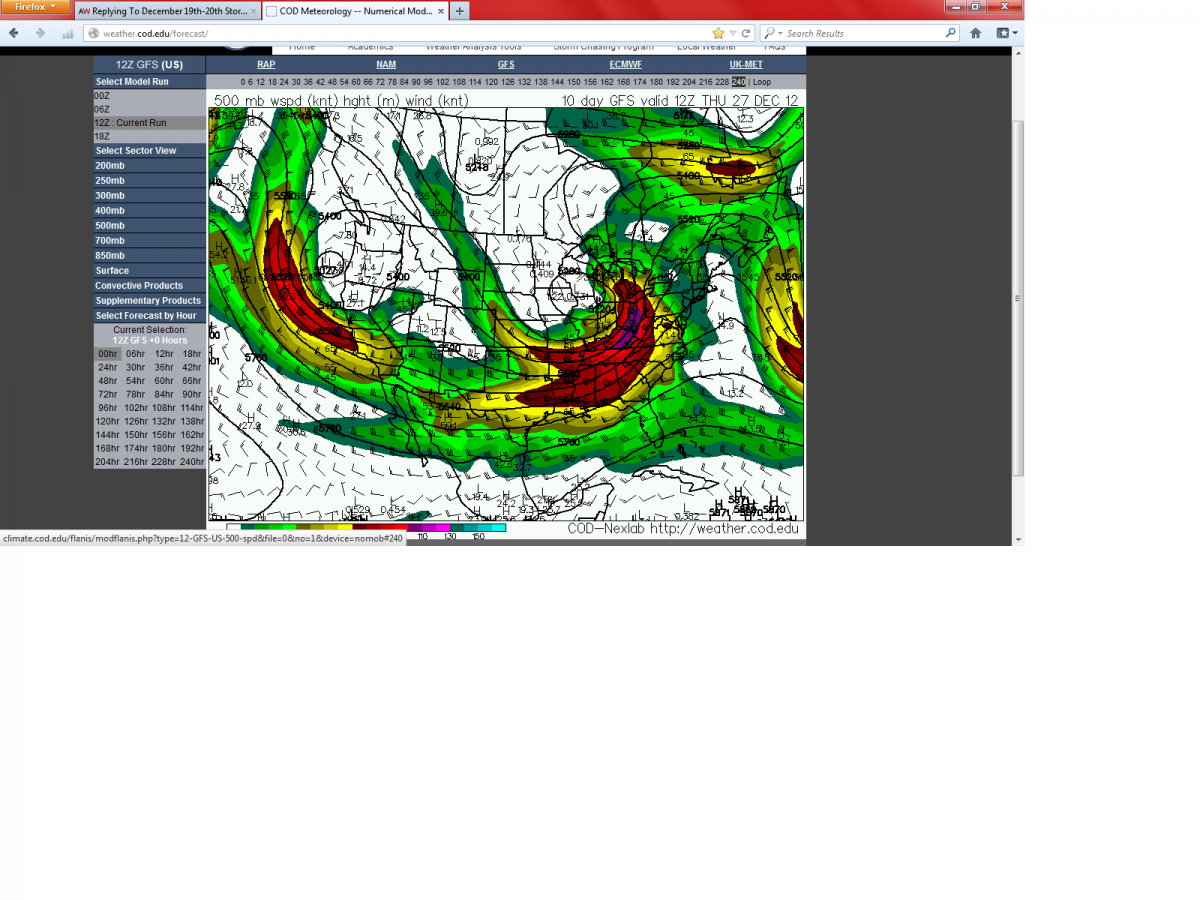Image resolution: width=1200 pixels, height=900 pixels.
Task: Choose the 06Z model run
Action: pos(150,109)
